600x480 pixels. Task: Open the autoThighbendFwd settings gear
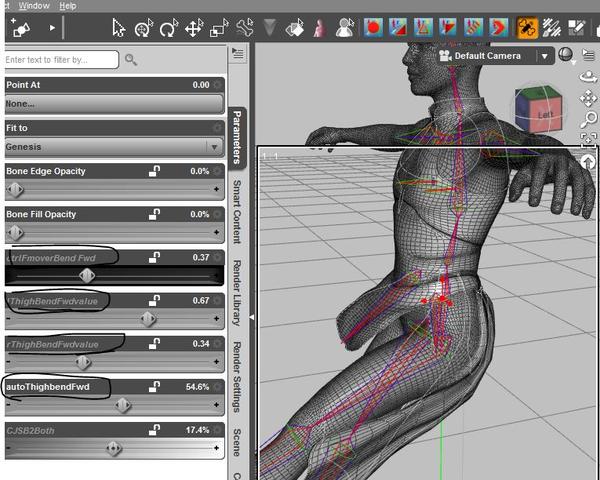point(217,387)
